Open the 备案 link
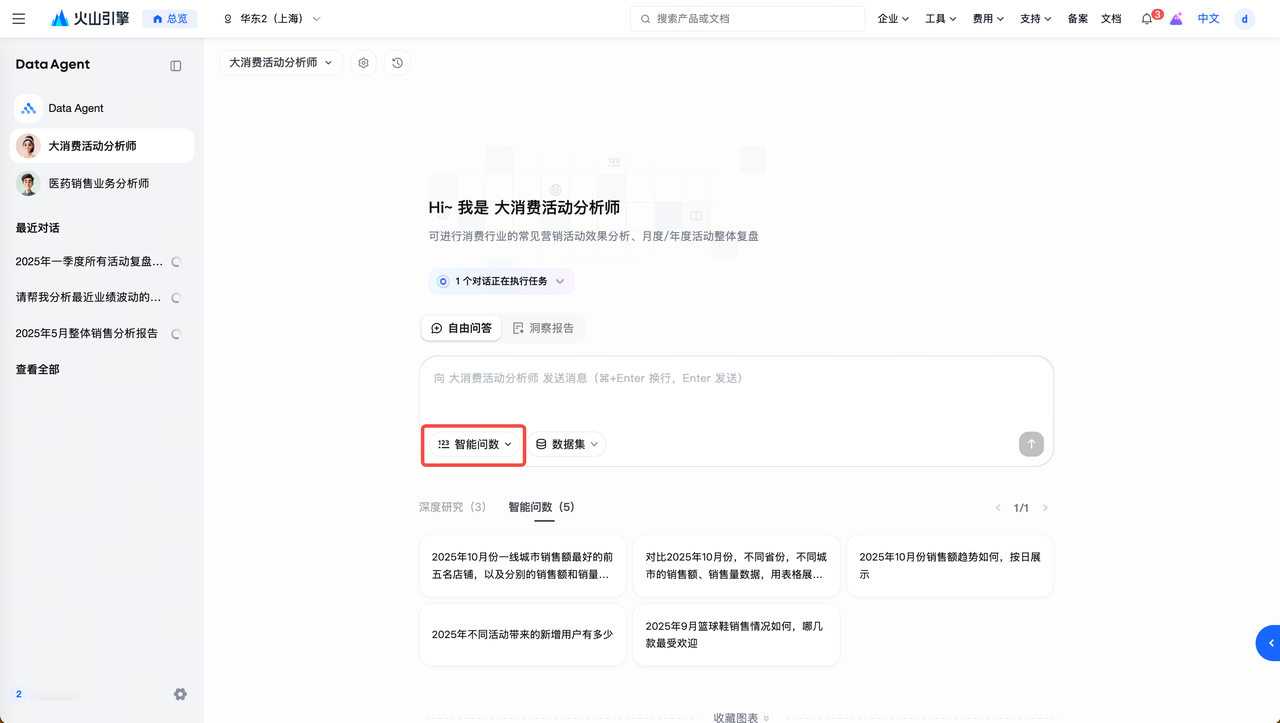This screenshot has height=723, width=1280. click(1078, 19)
